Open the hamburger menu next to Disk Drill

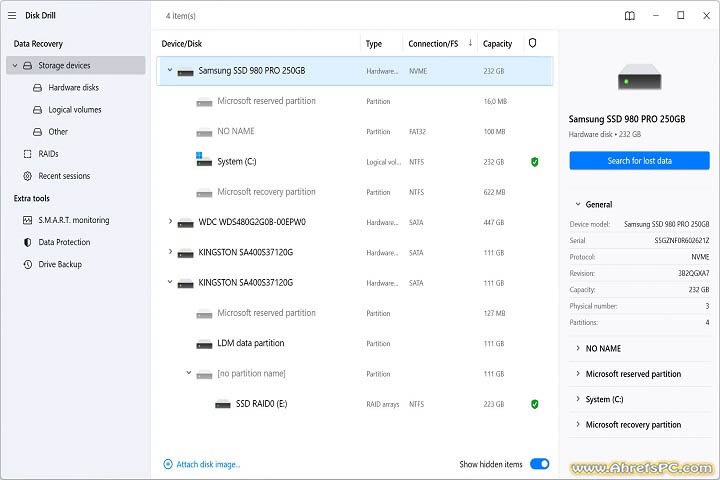pyautogui.click(x=12, y=16)
